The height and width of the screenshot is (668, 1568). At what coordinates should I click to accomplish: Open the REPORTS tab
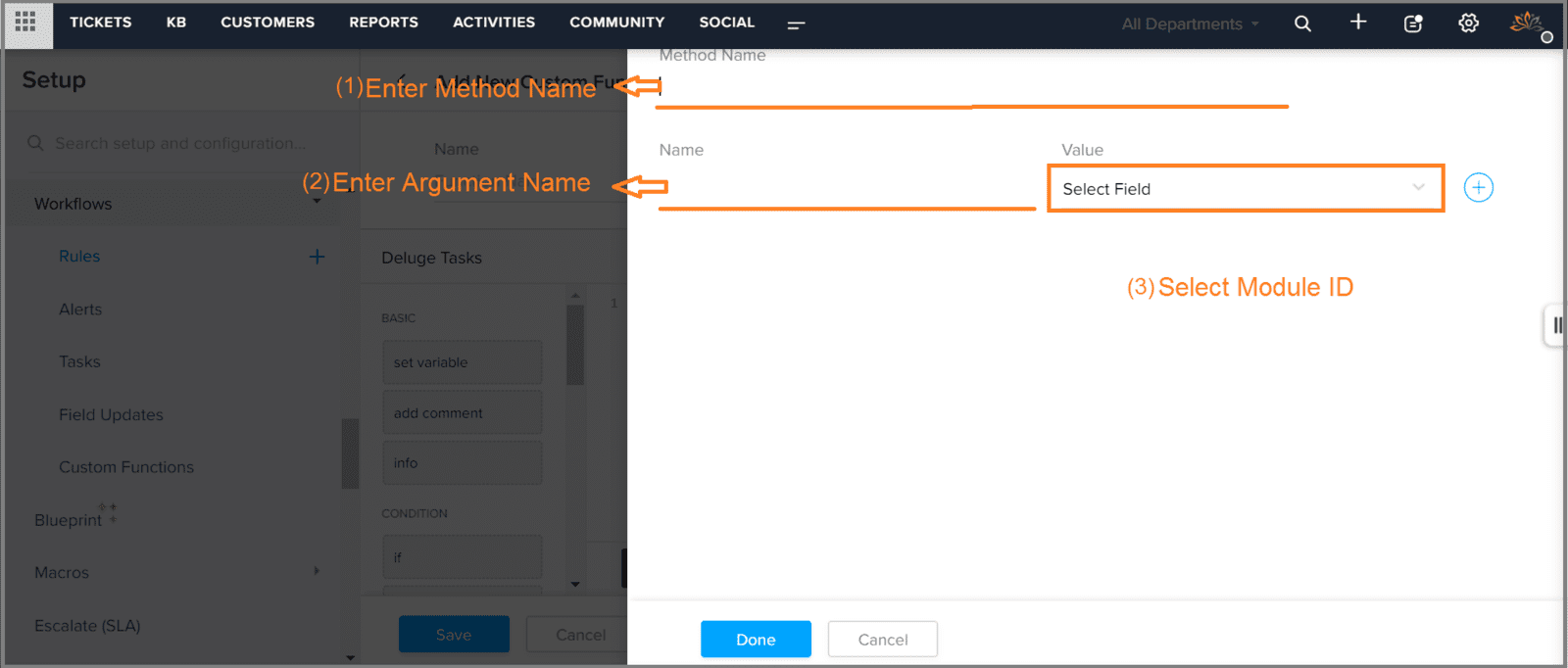[x=383, y=22]
